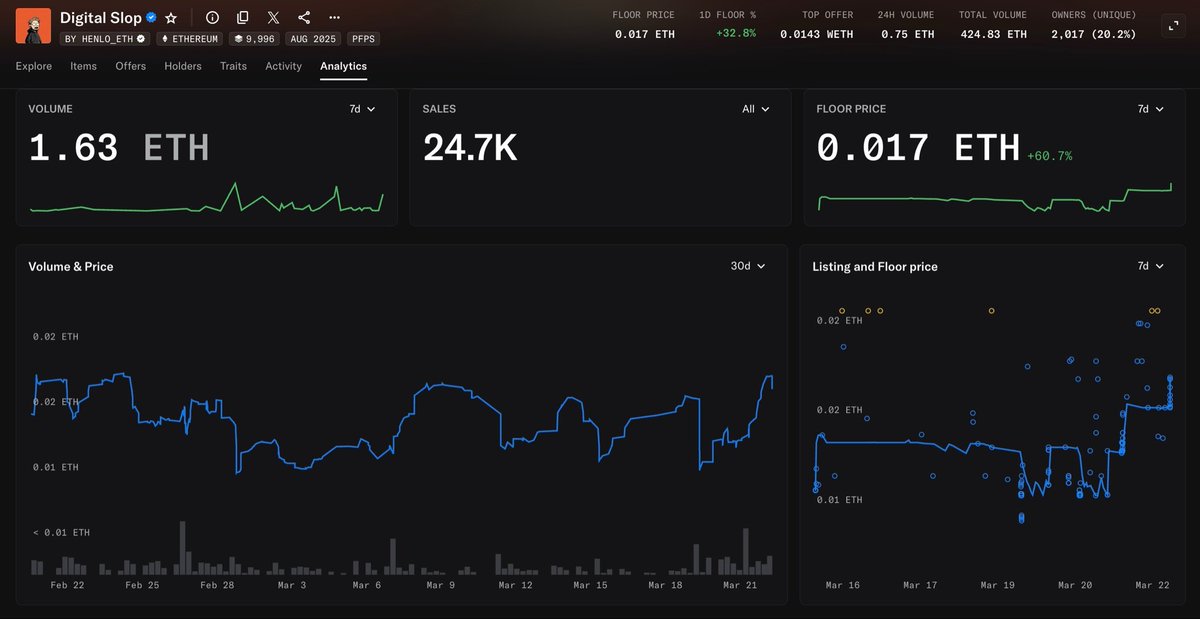Open the X (Twitter) link icon
This screenshot has height=619, width=1200.
[273, 18]
